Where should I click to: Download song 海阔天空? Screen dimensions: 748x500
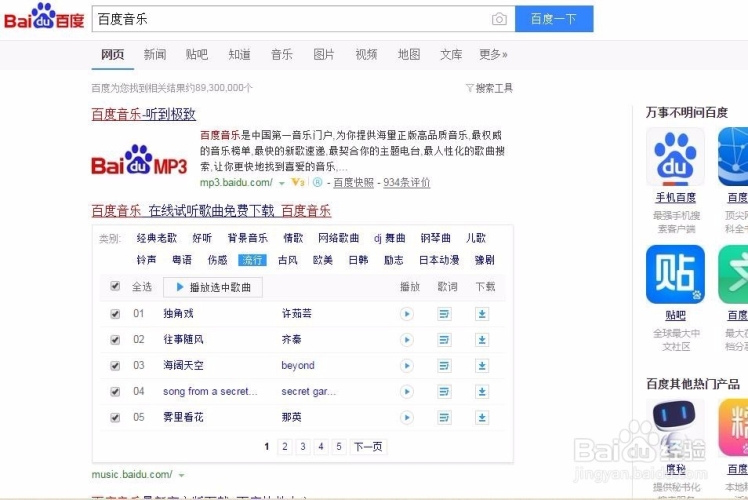pos(482,365)
